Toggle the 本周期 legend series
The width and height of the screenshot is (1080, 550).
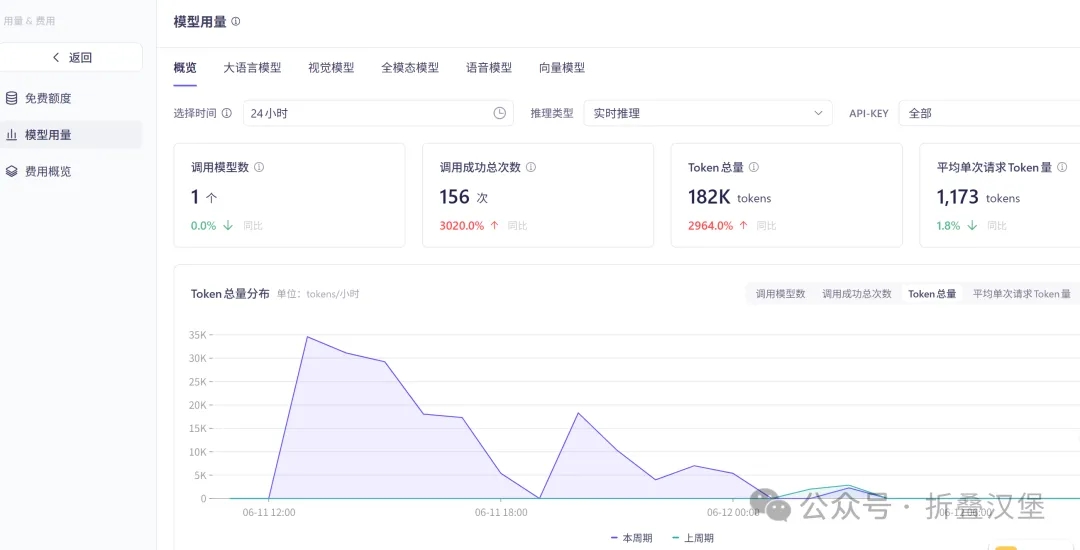click(632, 538)
